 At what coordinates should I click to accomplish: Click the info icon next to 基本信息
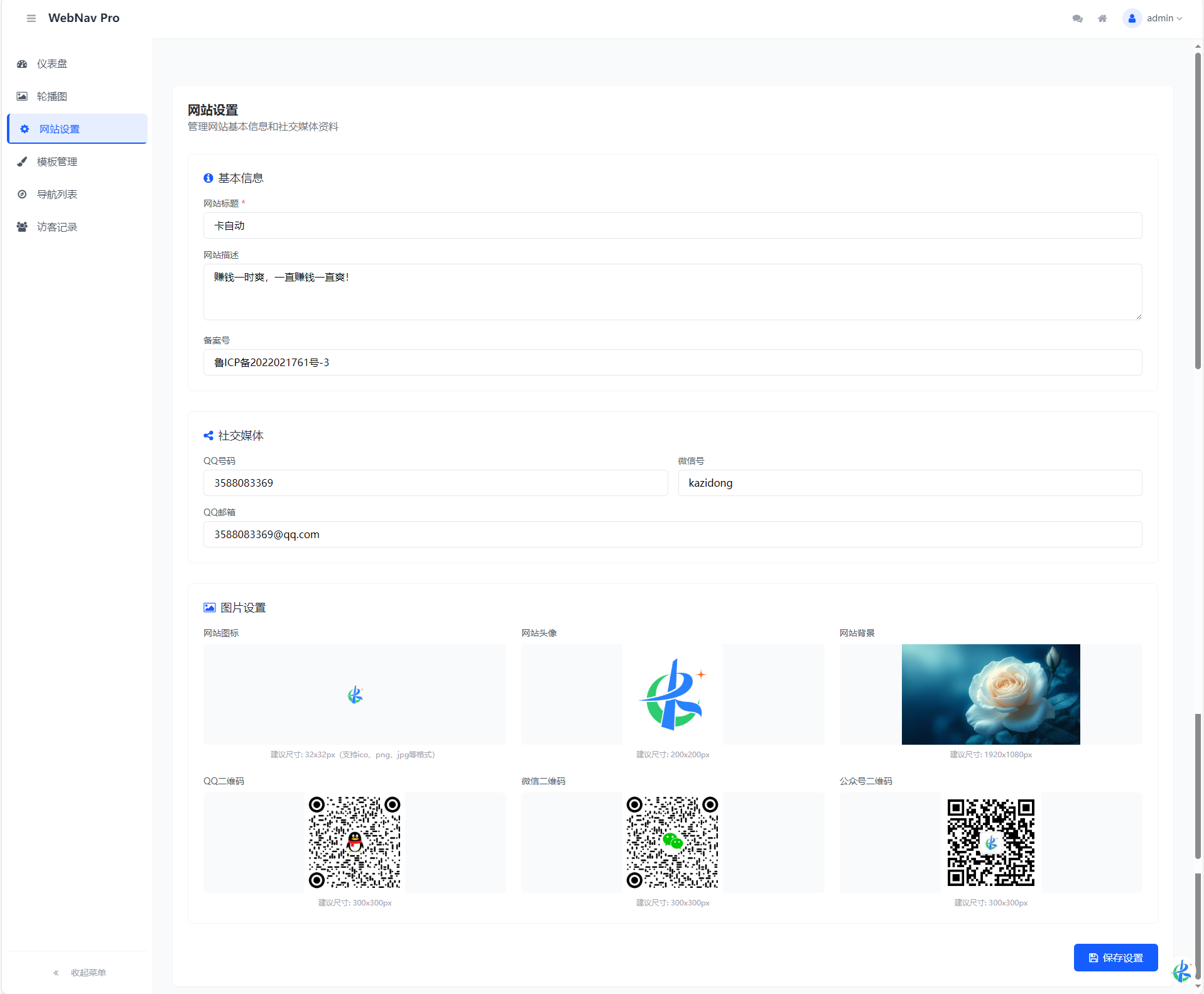[x=208, y=178]
